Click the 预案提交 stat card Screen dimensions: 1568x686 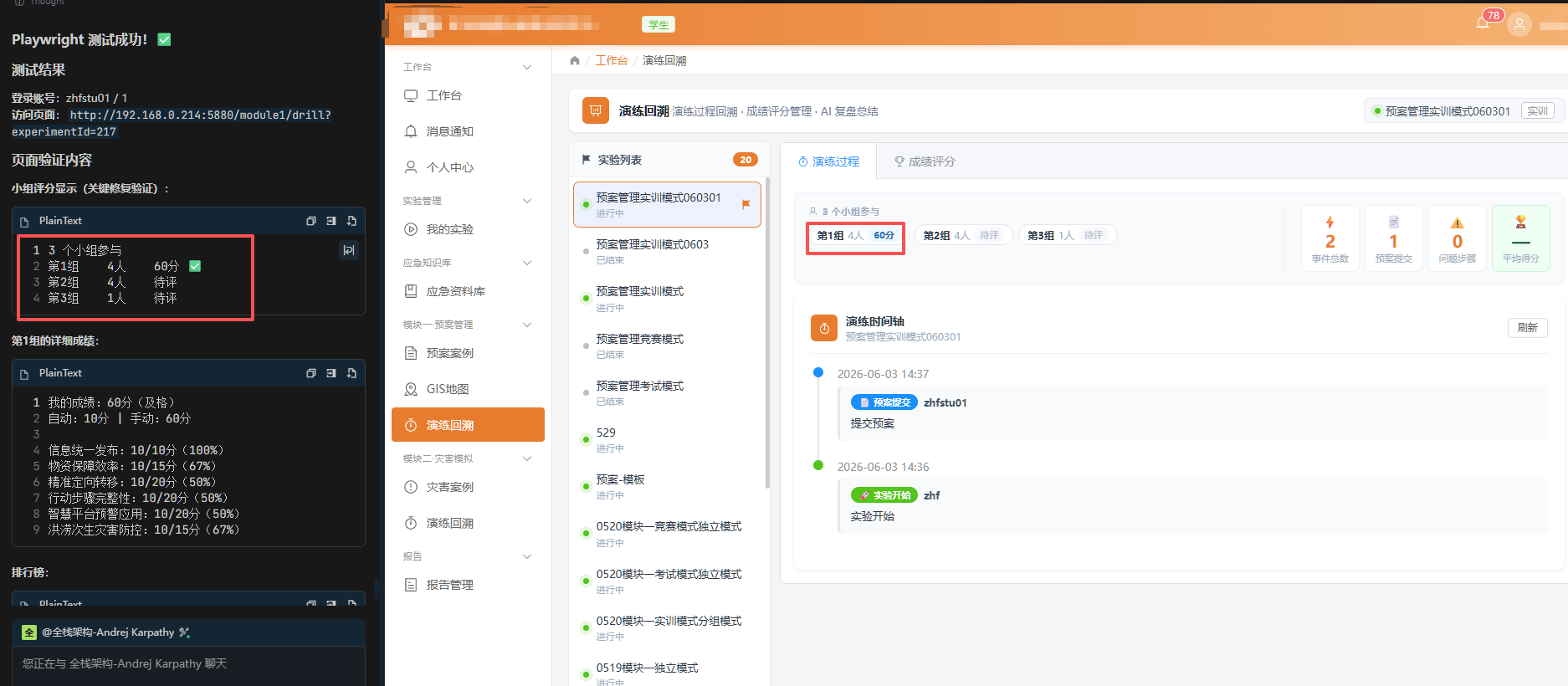(1394, 238)
